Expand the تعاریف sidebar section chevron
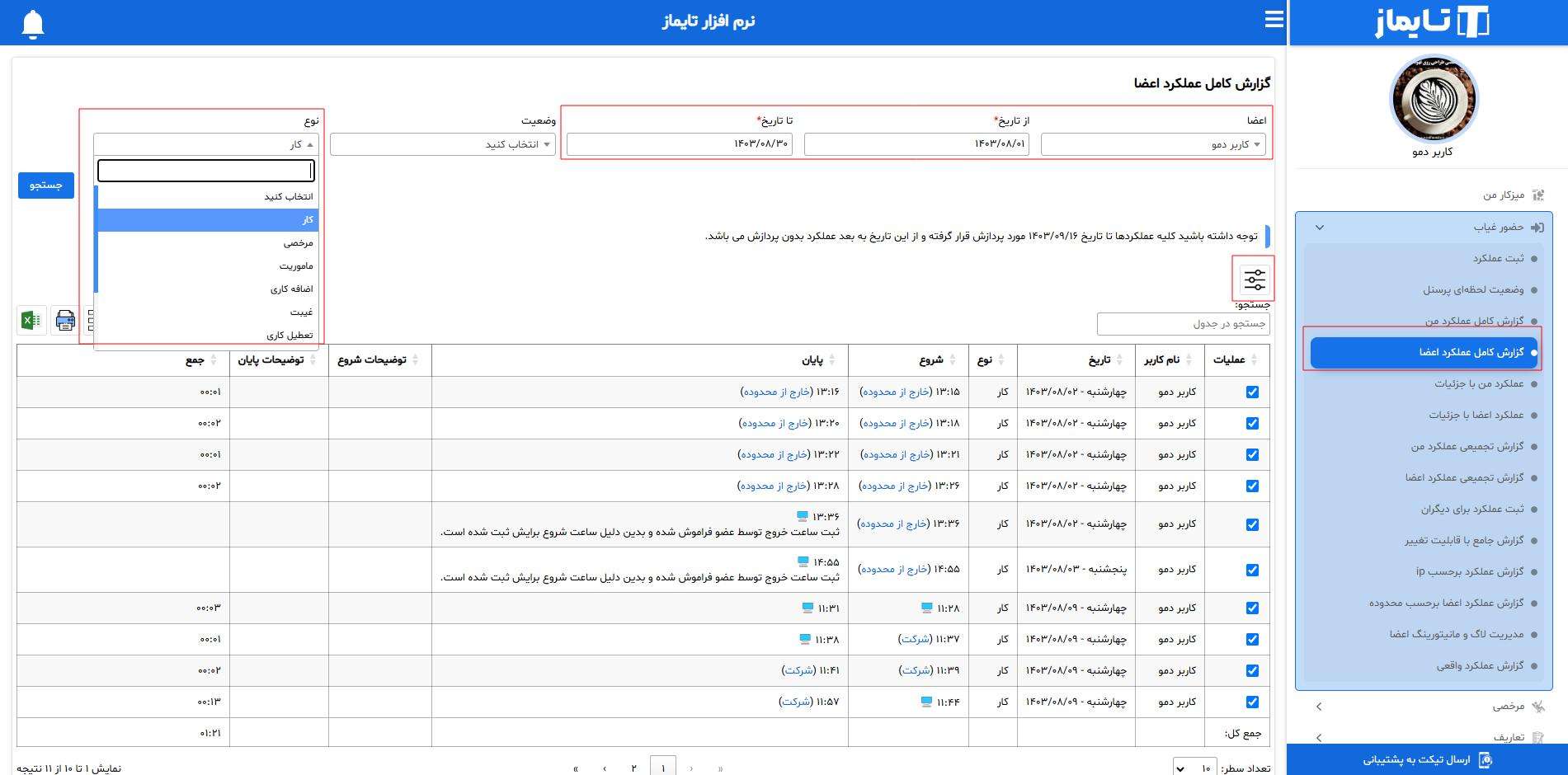 1319,738
